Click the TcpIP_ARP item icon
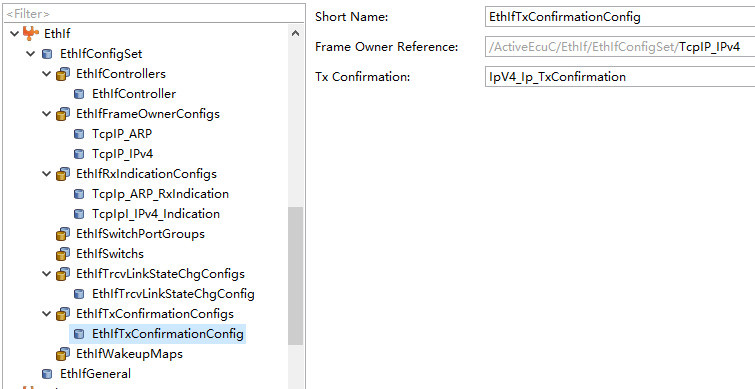755x389 pixels. 79,134
